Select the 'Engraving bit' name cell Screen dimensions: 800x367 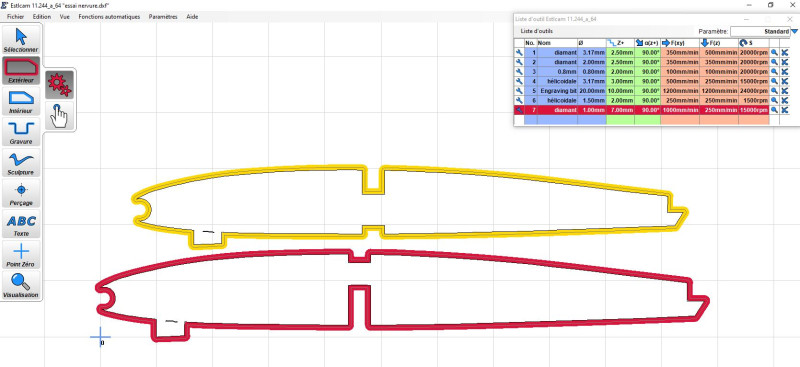[x=557, y=91]
